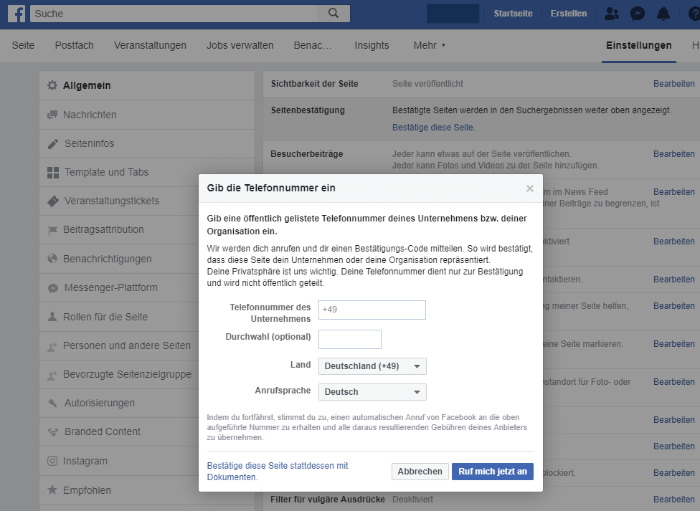Select Messenger-Plattform in sidebar
Image resolution: width=700 pixels, height=511 pixels.
point(119,288)
